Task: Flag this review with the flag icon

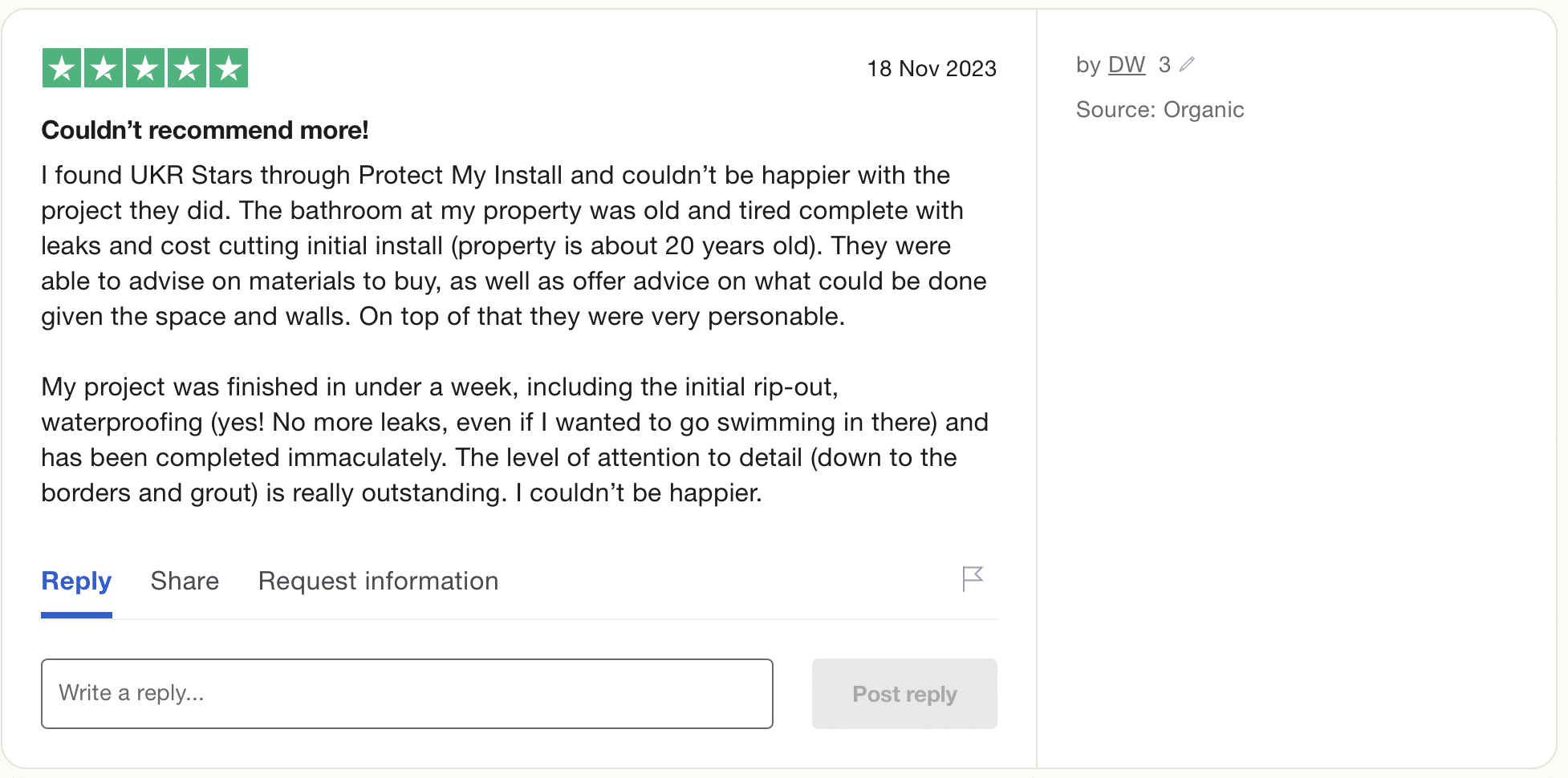Action: click(973, 578)
